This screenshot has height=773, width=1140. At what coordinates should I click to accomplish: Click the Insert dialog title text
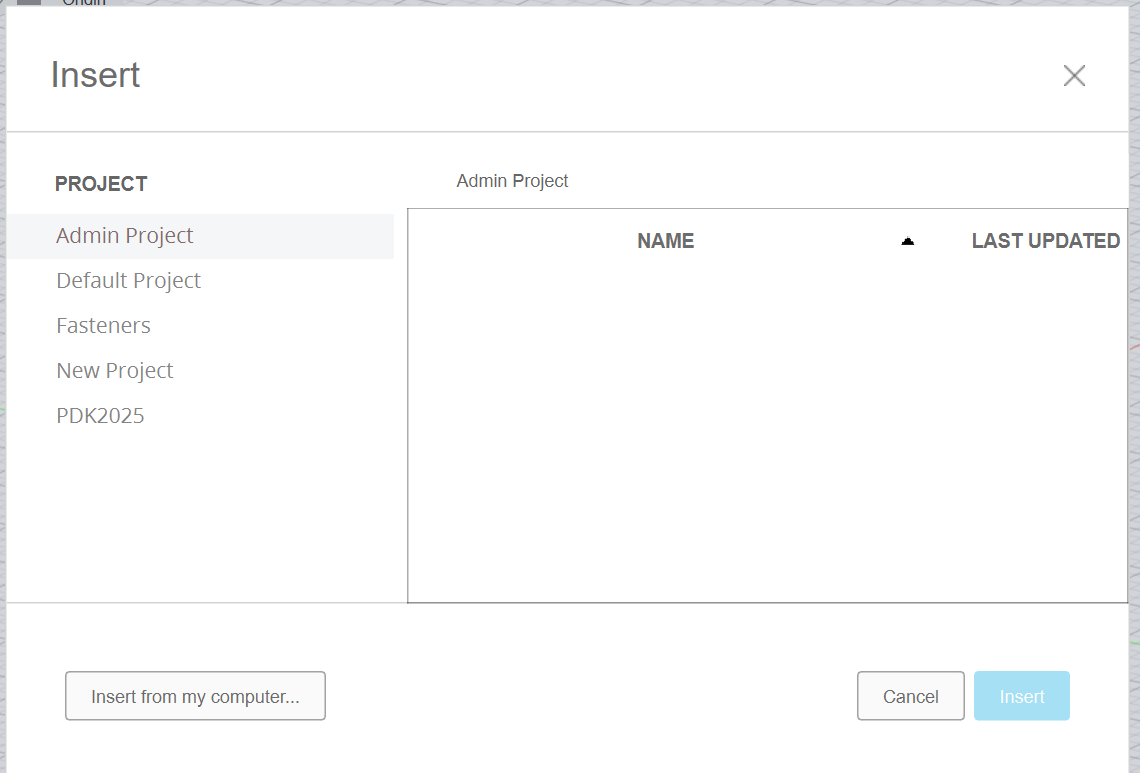pyautogui.click(x=95, y=76)
